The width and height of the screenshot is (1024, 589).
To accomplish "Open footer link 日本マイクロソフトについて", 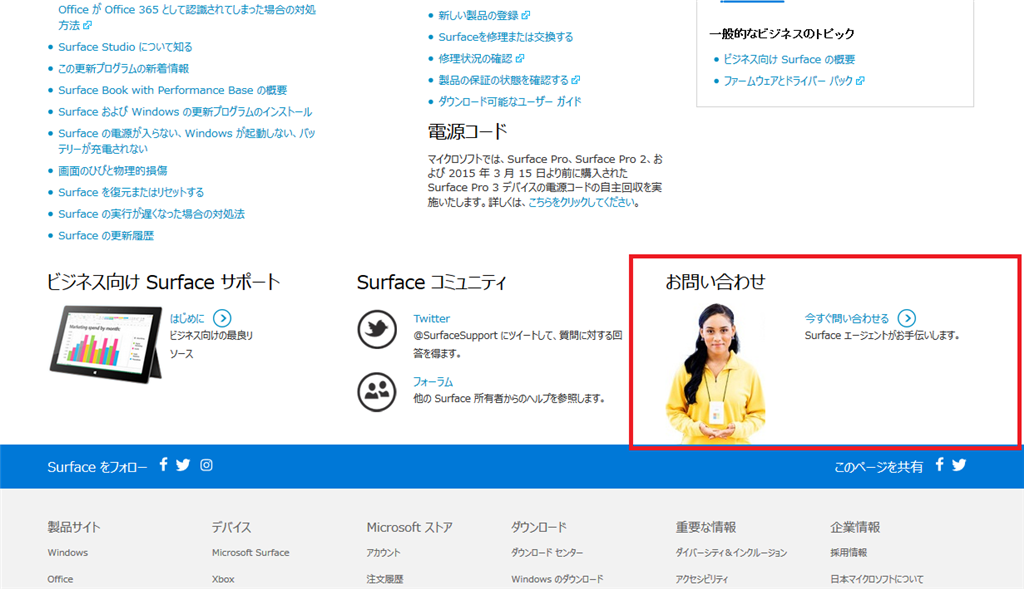I will (x=876, y=579).
